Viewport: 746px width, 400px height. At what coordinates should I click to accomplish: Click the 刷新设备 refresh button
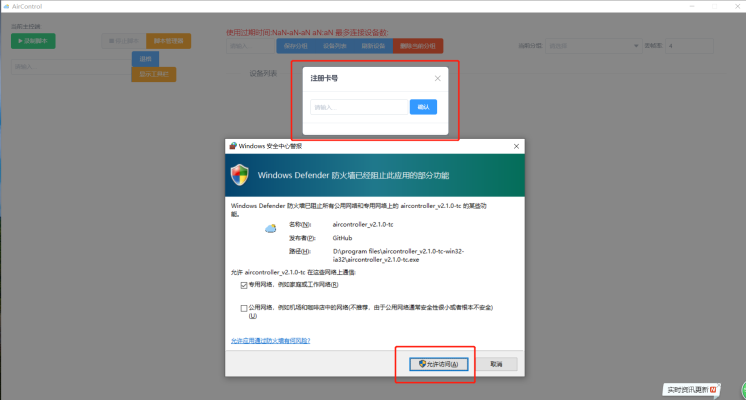(373, 46)
